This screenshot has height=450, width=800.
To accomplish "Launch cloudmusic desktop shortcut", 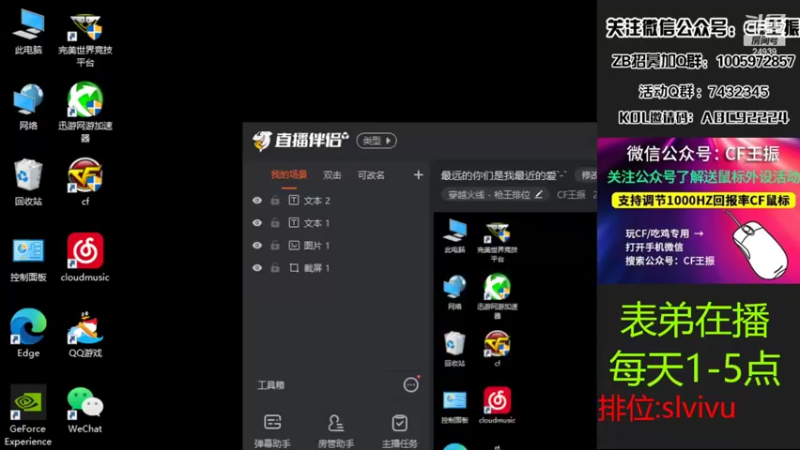I will [x=85, y=257].
